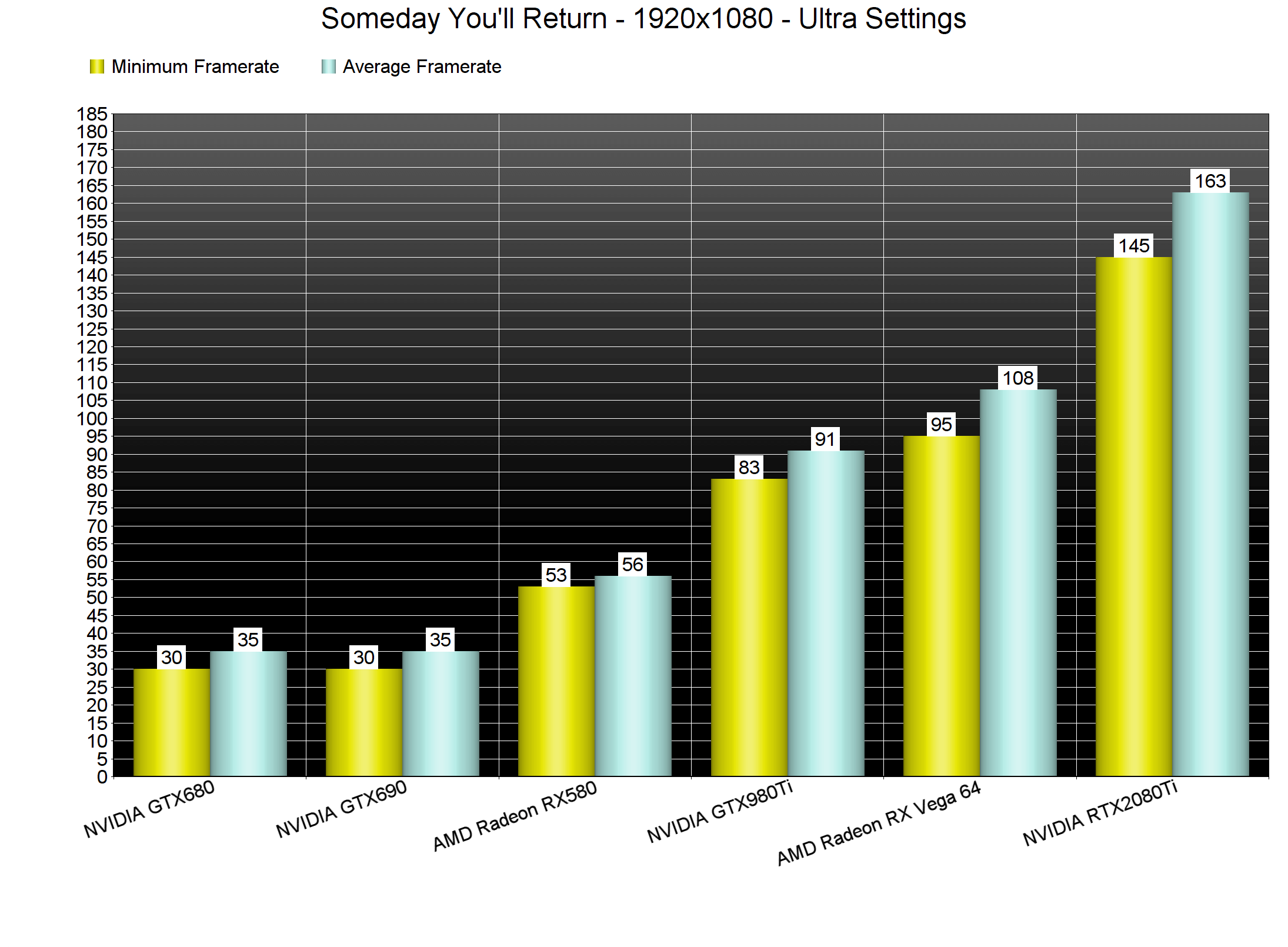Click the Minimum Framerate yellow legend swatch
This screenshot has height=947, width=1288.
96,66
